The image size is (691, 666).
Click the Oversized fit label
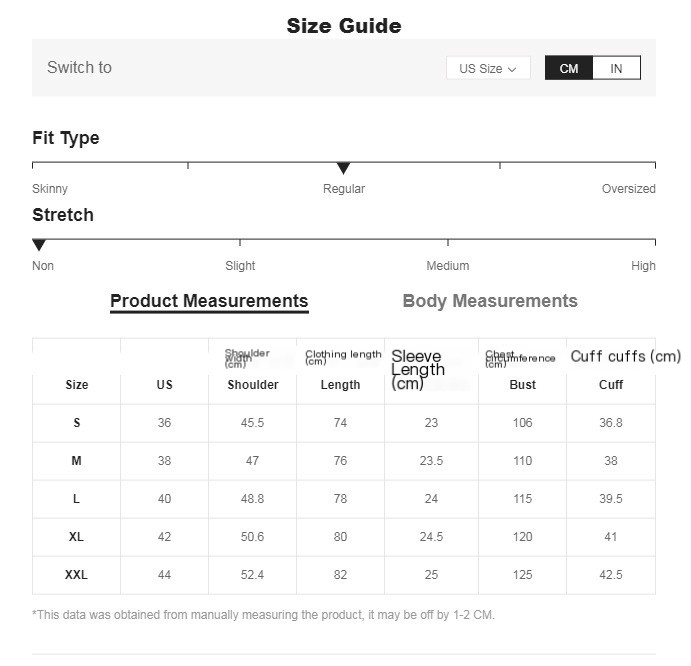click(x=628, y=189)
